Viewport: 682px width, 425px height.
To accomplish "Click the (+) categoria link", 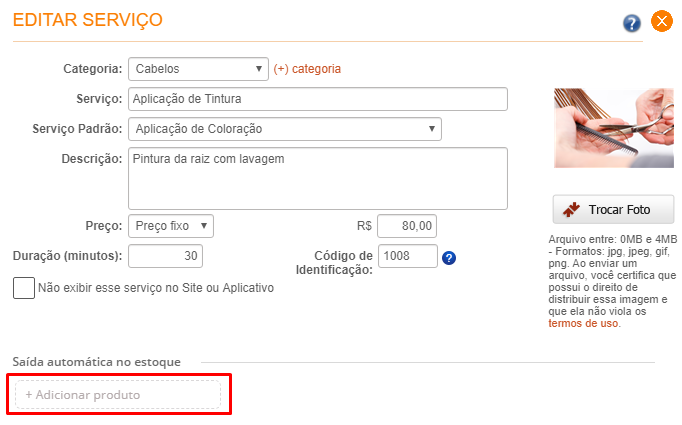I will (307, 69).
